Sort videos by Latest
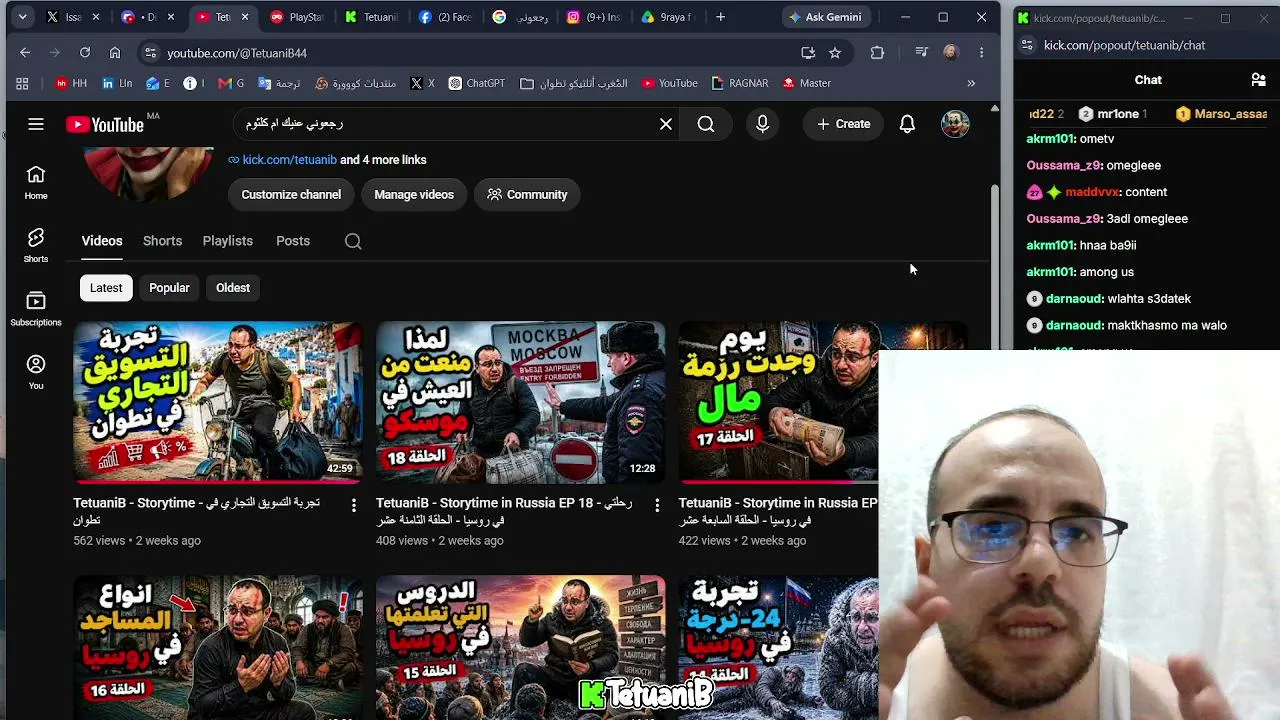 (x=106, y=288)
